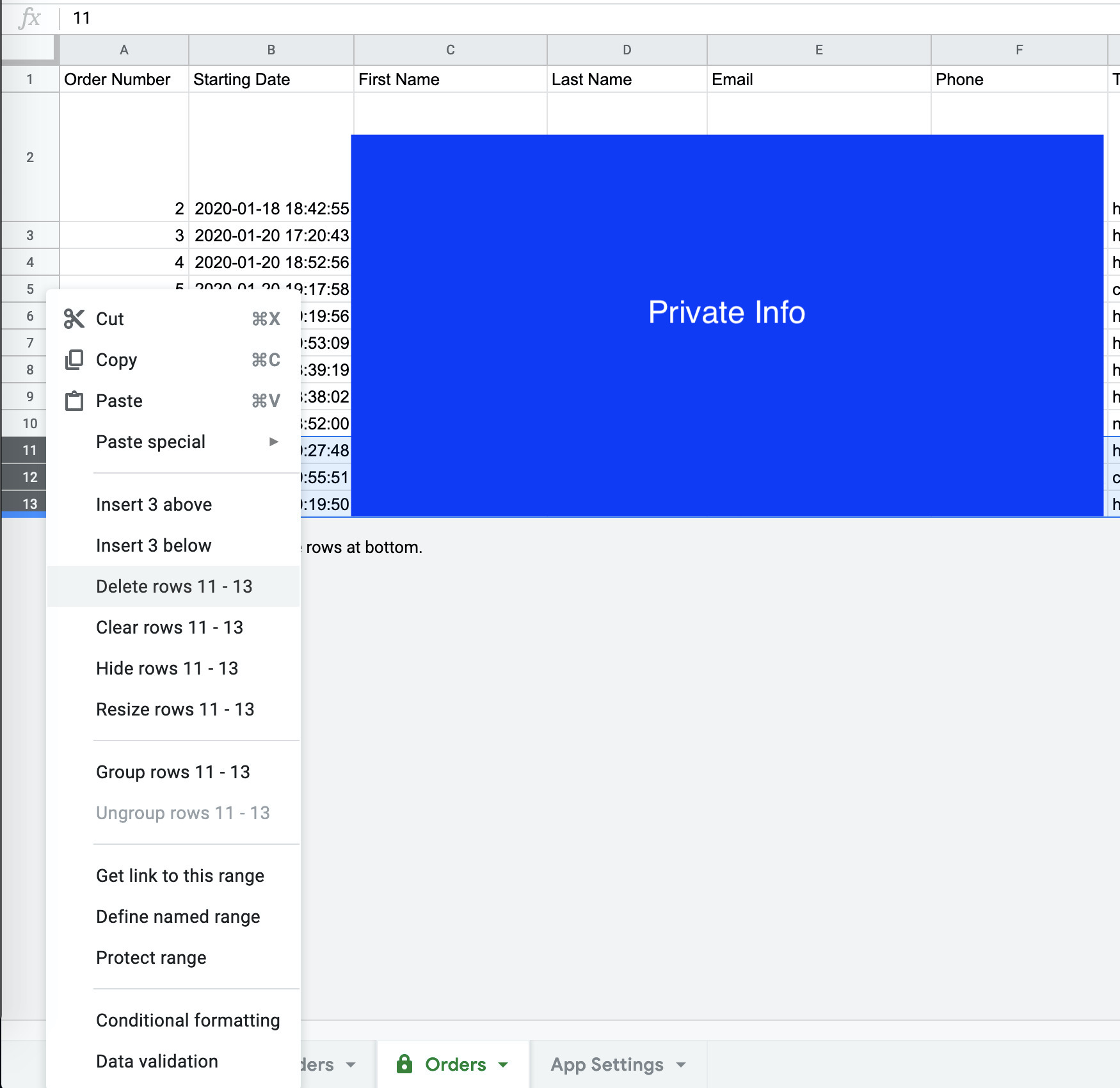This screenshot has width=1120, height=1088.
Task: Choose Hide rows 11 - 13
Action: click(x=167, y=668)
